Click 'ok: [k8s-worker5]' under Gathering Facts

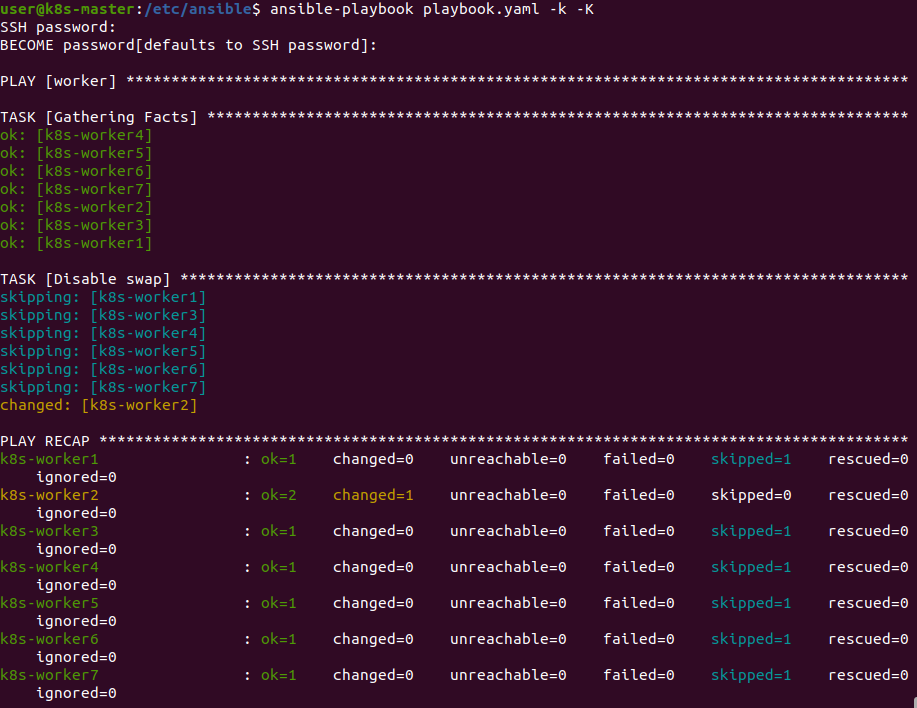76,153
